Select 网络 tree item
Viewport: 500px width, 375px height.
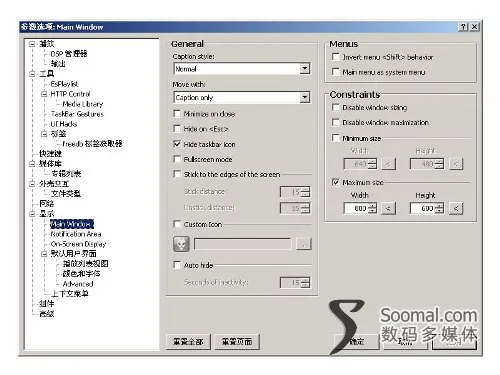(46, 204)
